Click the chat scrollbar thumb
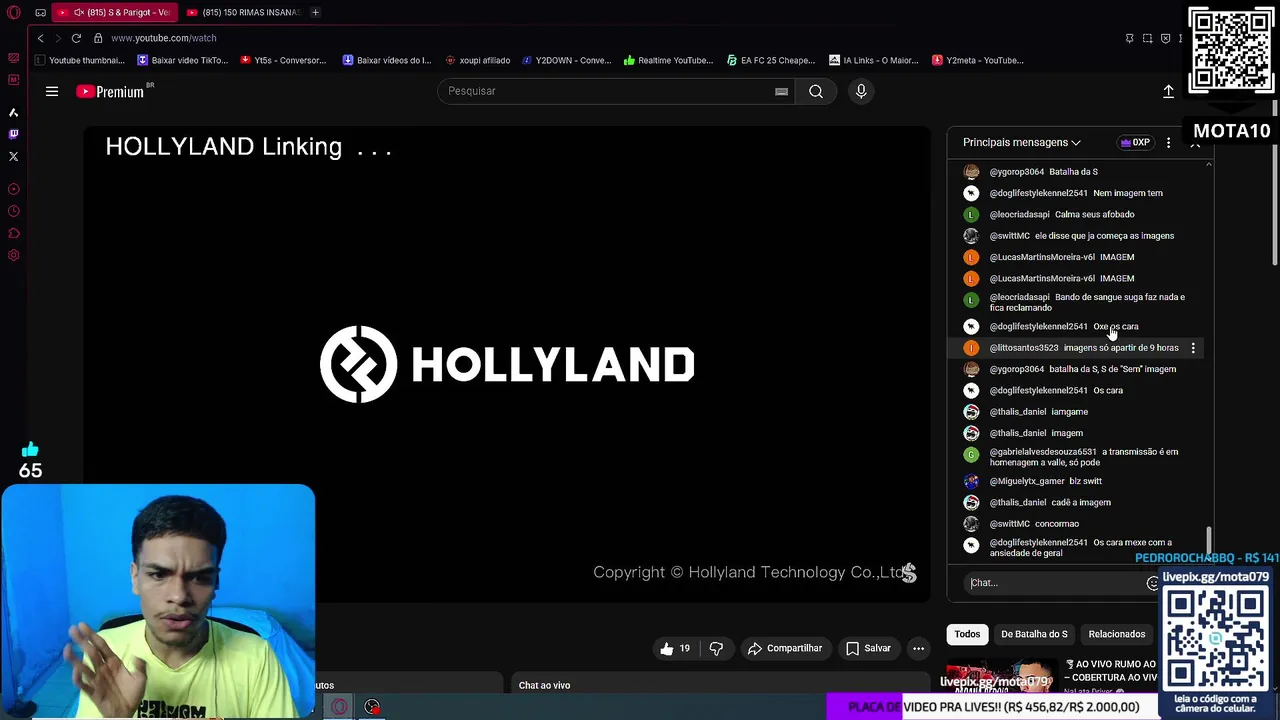The height and width of the screenshot is (720, 1280). tap(1209, 539)
